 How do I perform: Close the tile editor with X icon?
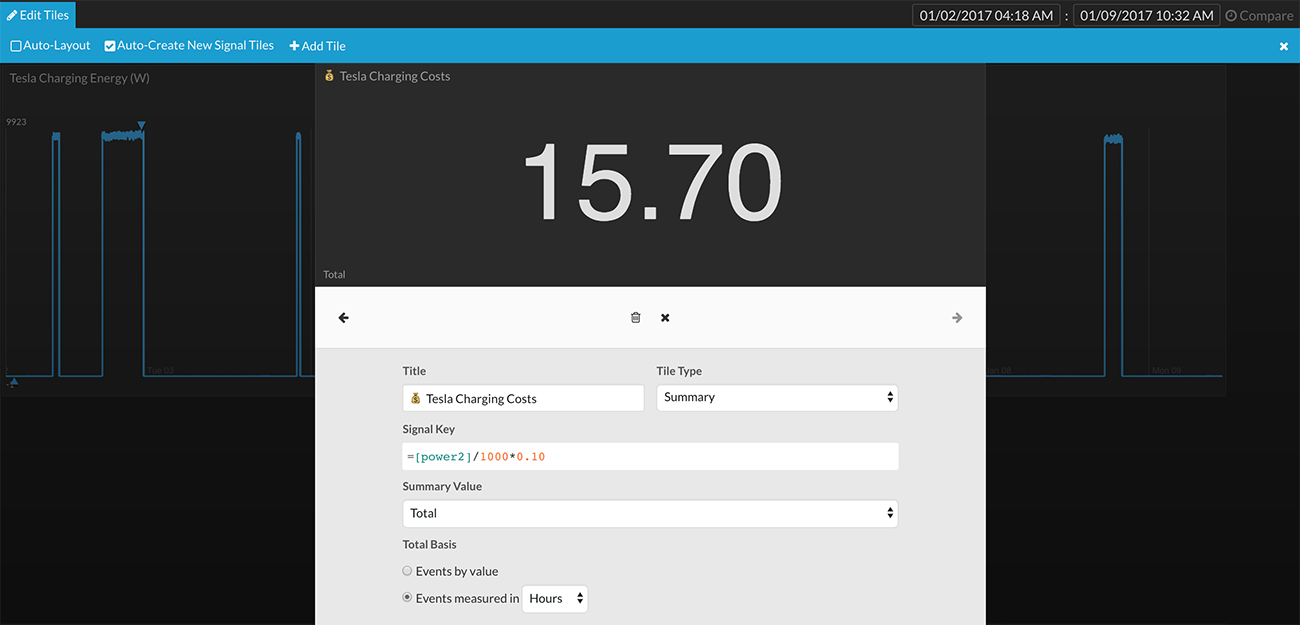tap(665, 318)
